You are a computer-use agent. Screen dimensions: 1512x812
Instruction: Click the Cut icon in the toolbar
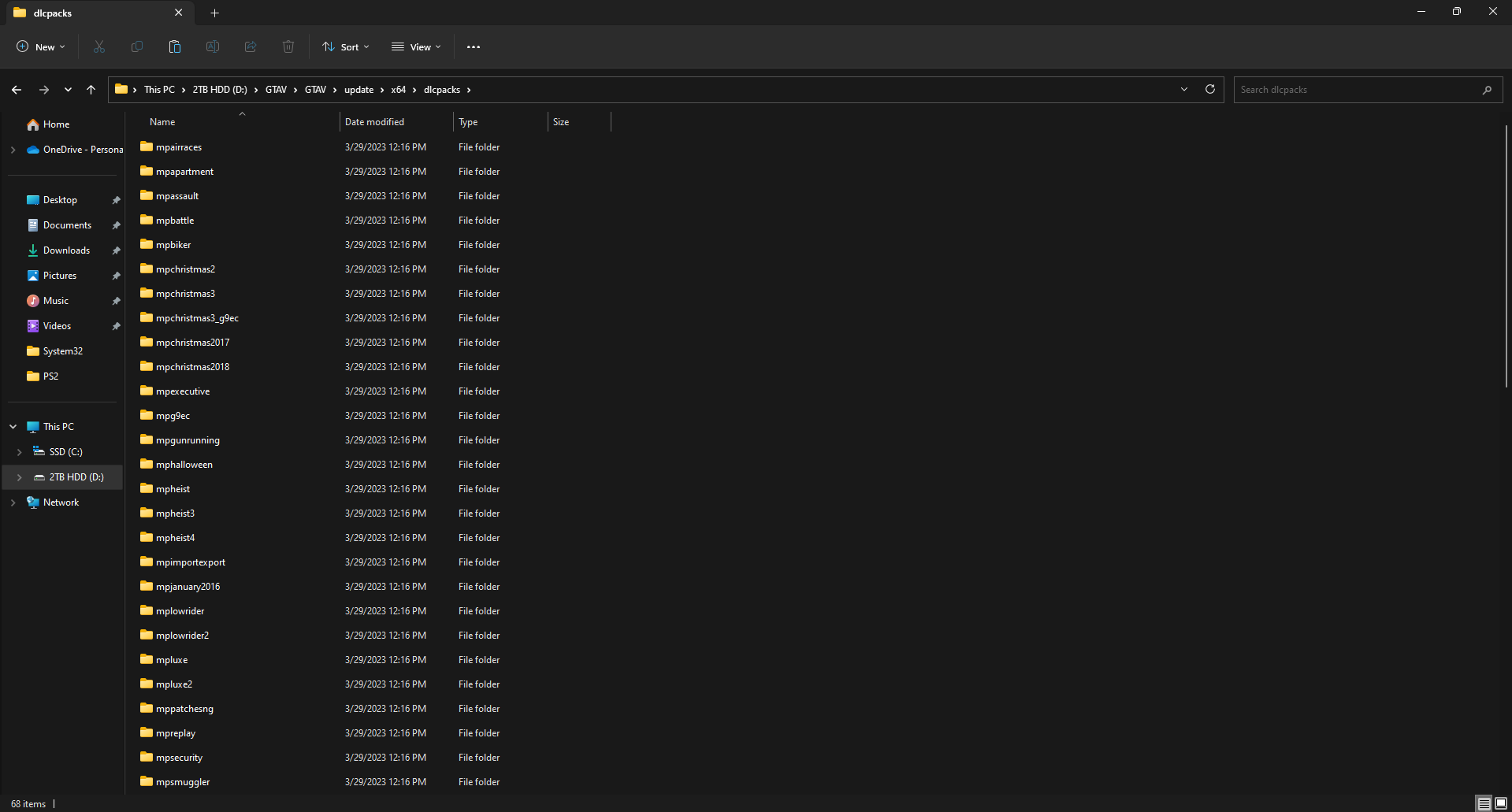(x=98, y=46)
